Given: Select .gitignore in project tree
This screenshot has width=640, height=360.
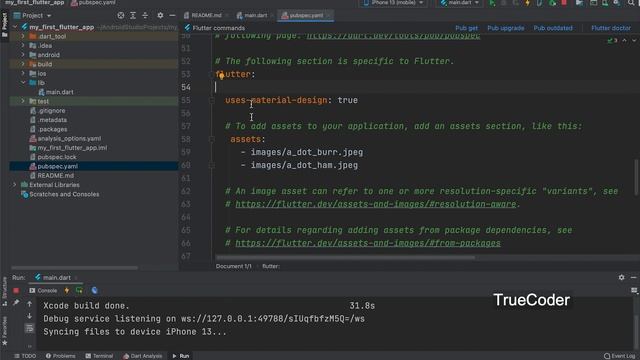Looking at the screenshot, I should [x=47, y=111].
